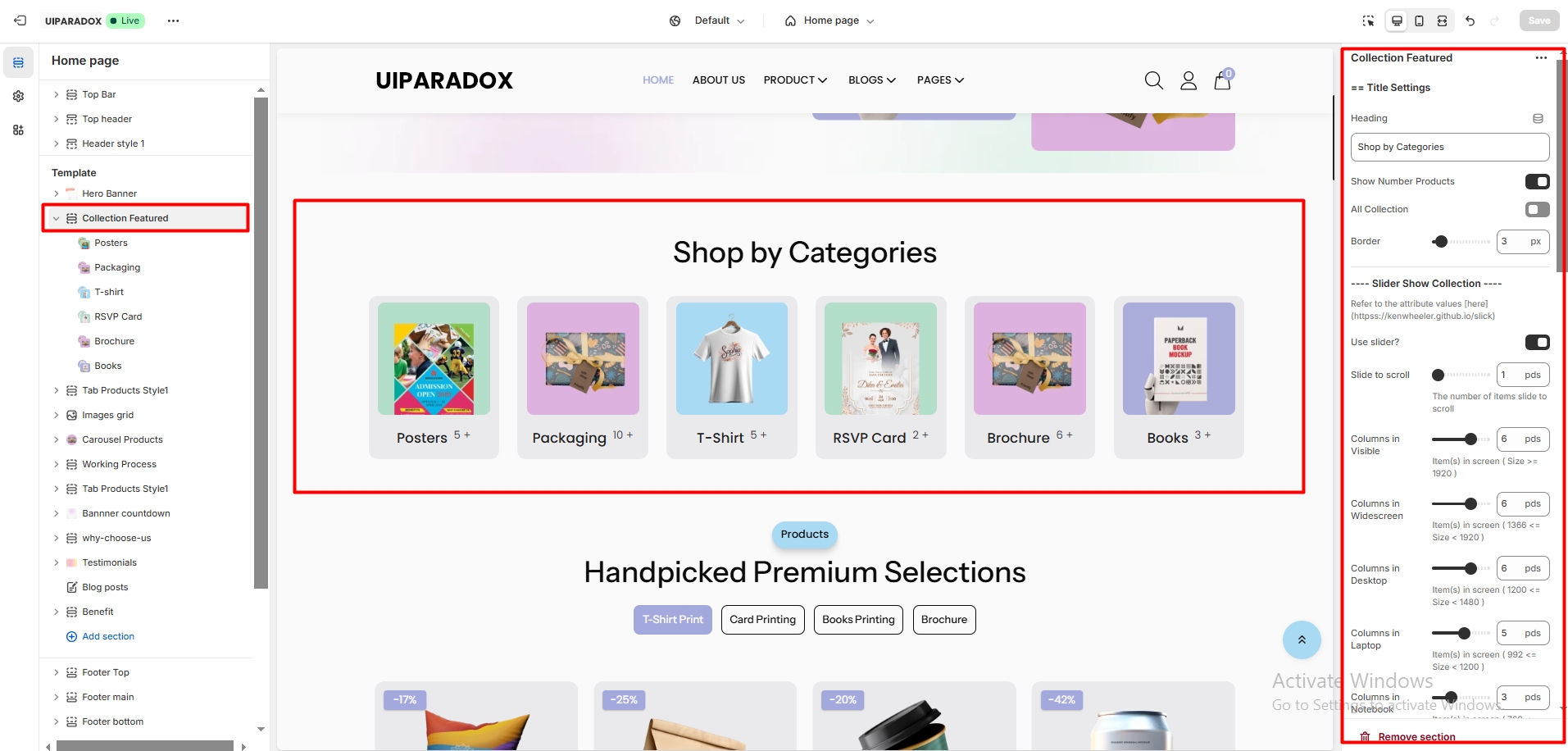Disable the Use slider toggle

tap(1537, 342)
